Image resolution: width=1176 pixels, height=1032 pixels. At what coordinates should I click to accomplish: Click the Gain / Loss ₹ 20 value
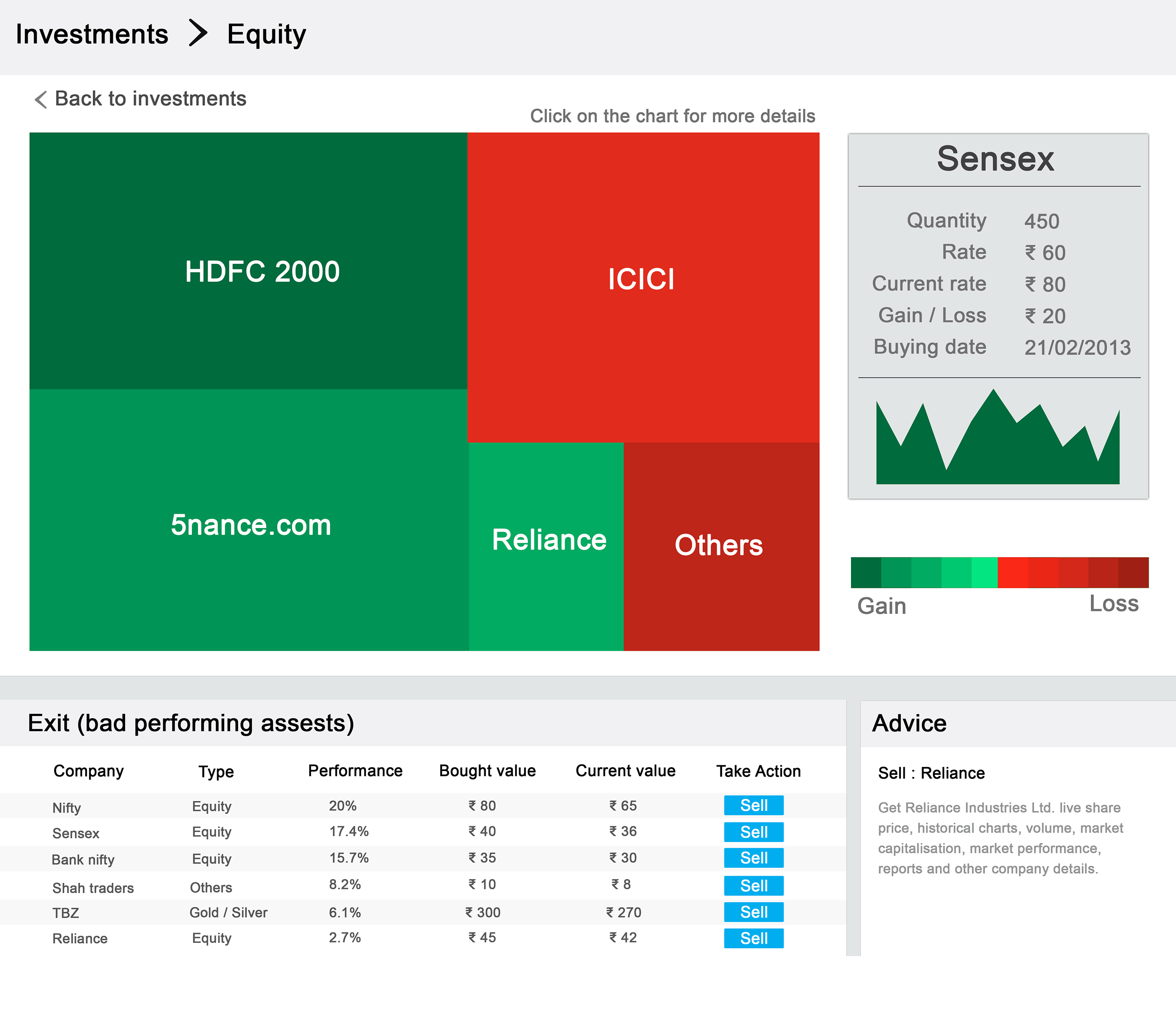click(x=1045, y=316)
